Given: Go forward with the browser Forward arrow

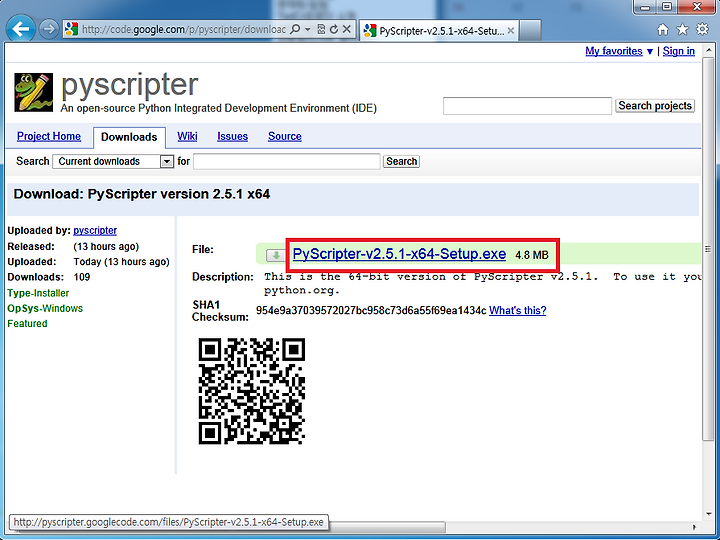Looking at the screenshot, I should [x=48, y=29].
